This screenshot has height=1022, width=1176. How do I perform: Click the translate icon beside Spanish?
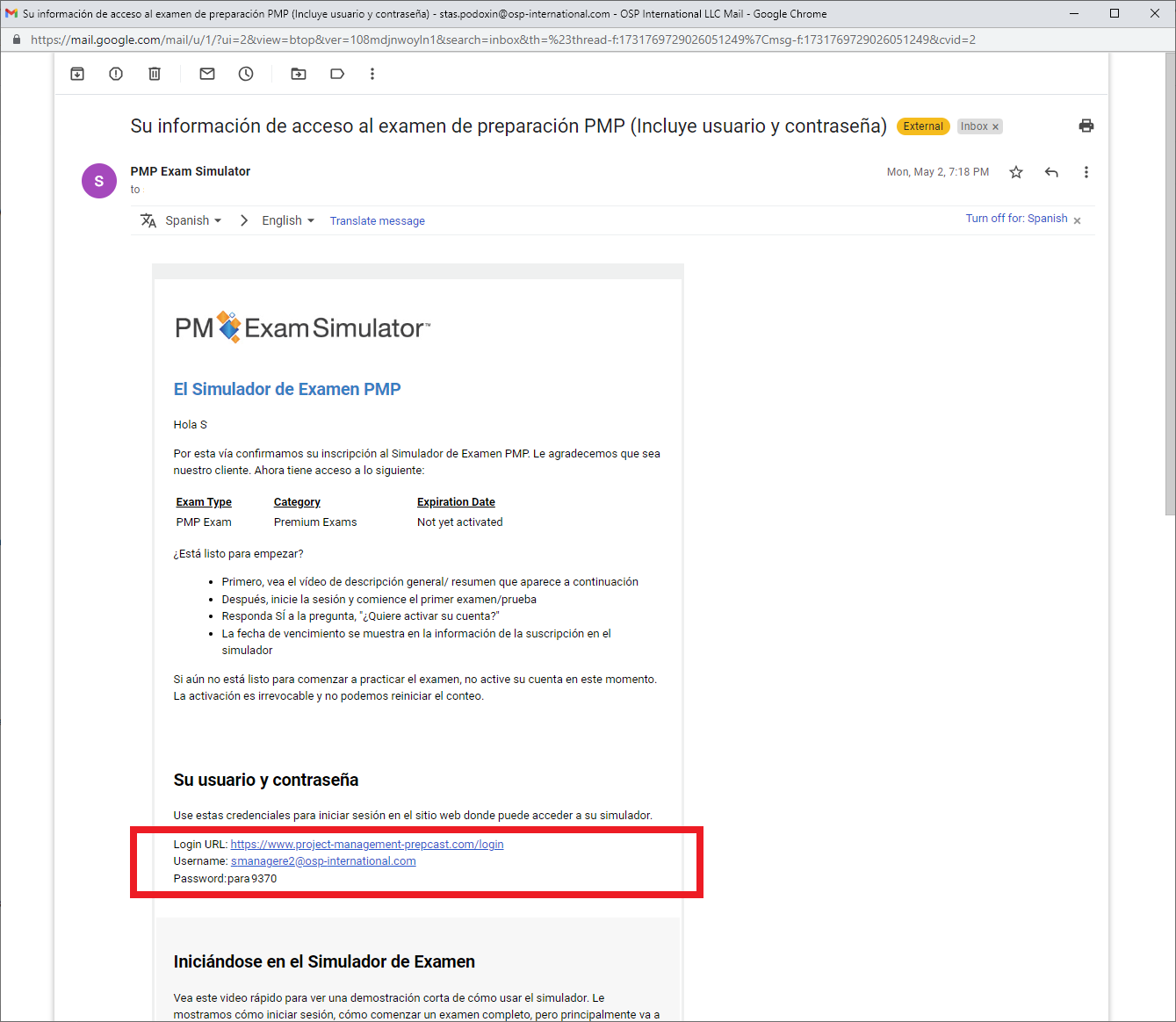pyautogui.click(x=148, y=220)
